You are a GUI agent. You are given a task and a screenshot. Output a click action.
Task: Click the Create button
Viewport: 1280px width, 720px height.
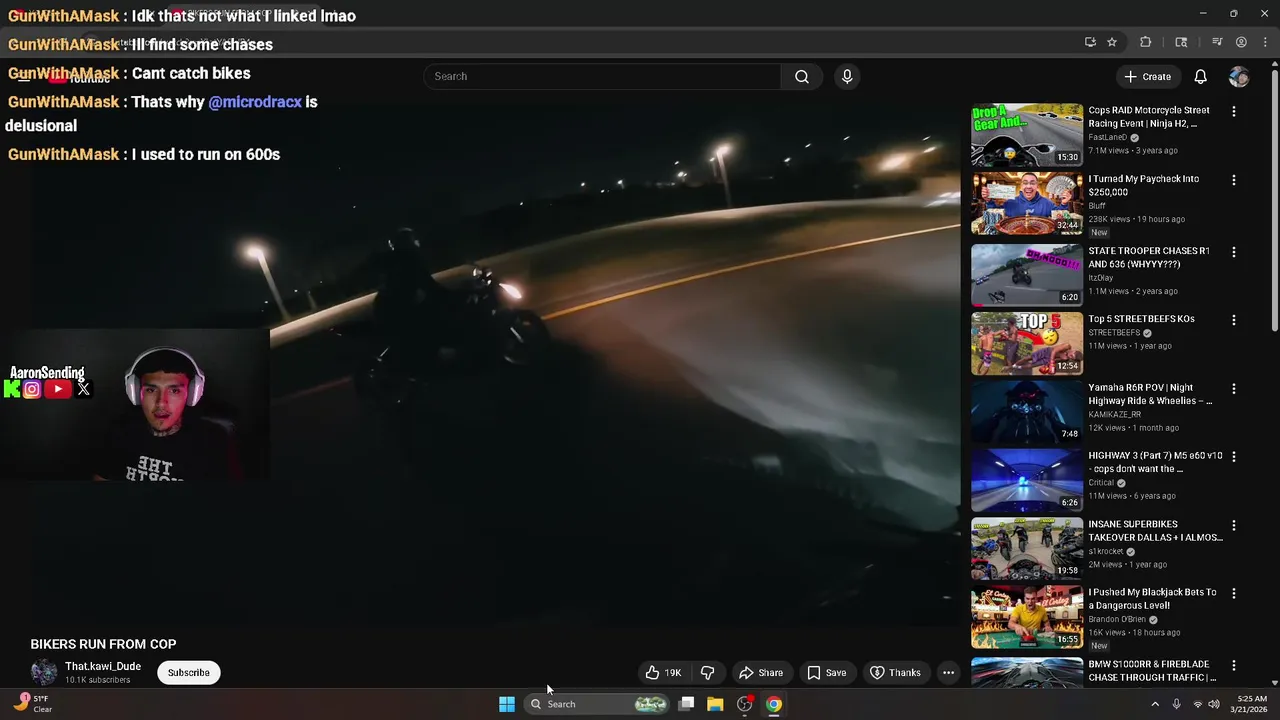[x=1147, y=77]
